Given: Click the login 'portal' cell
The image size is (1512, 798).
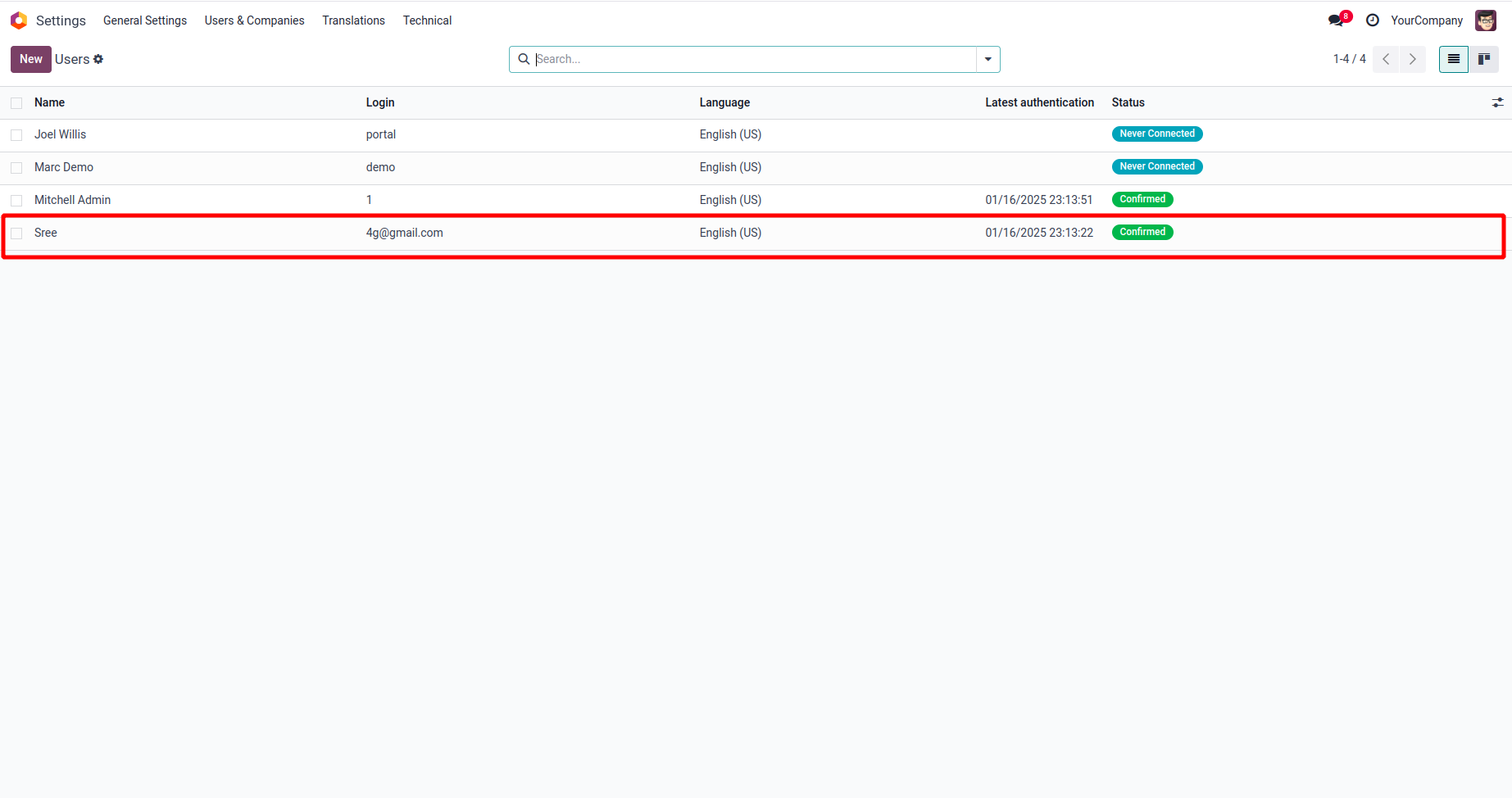Looking at the screenshot, I should 381,134.
